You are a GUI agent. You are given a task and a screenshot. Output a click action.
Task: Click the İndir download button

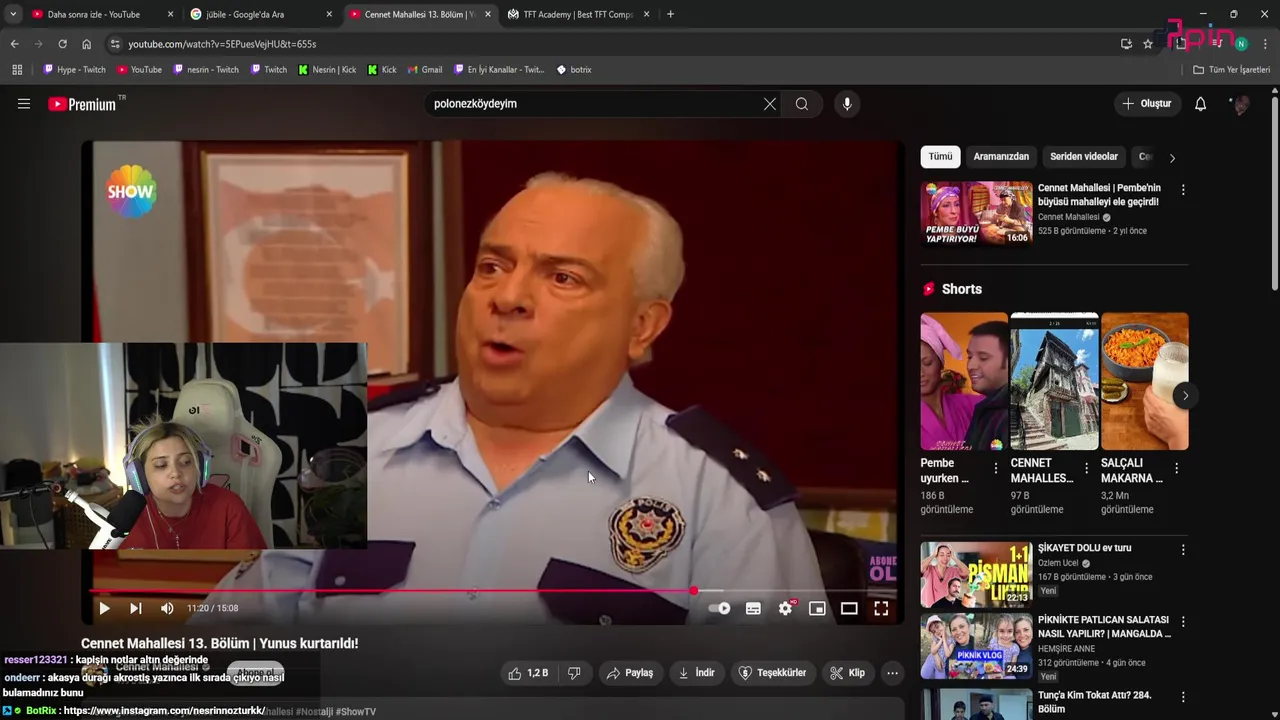click(x=696, y=673)
